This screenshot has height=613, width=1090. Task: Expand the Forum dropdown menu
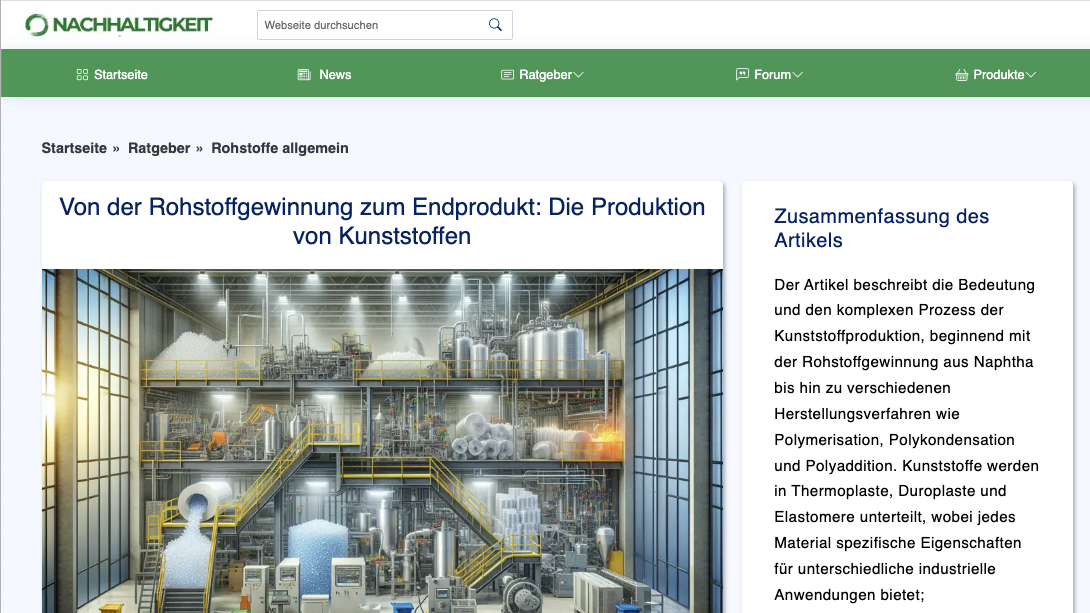797,74
